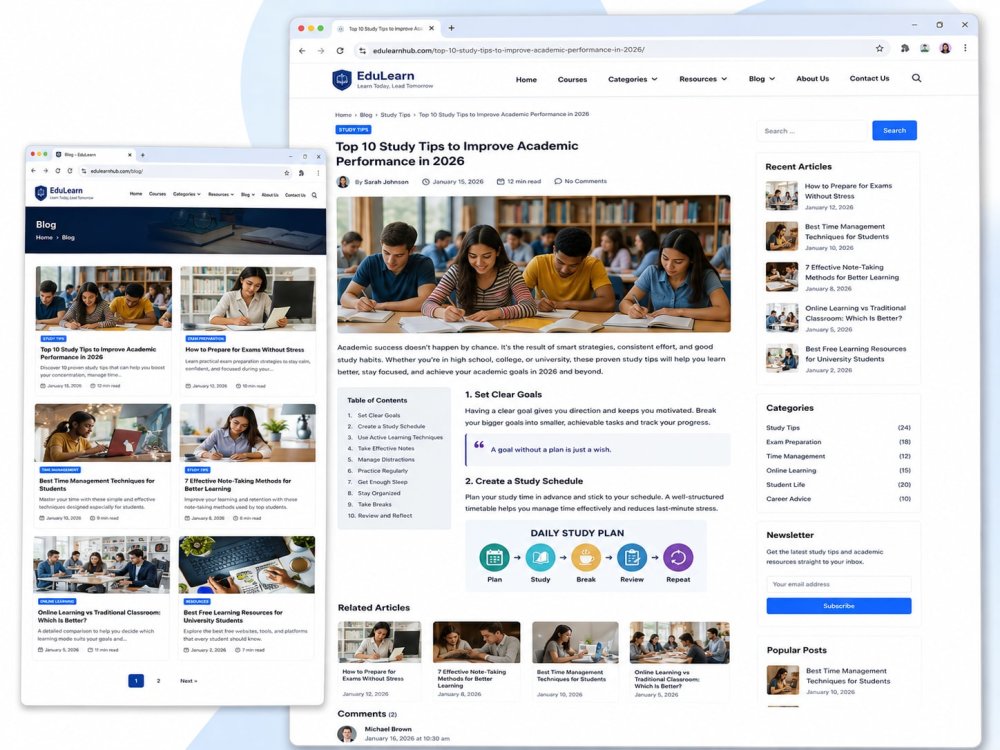Open a new tab in the small Blog window
The image size is (1000, 750).
click(143, 155)
